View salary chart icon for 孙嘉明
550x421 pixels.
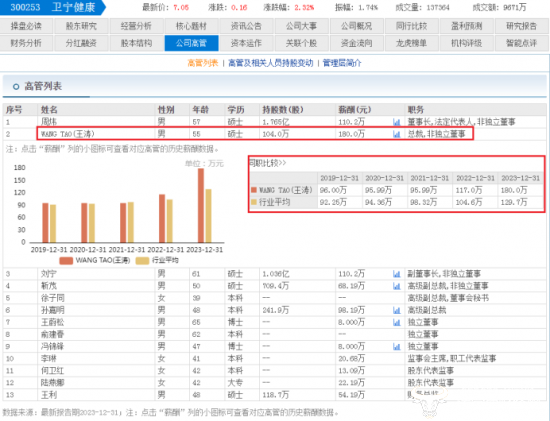396,310
